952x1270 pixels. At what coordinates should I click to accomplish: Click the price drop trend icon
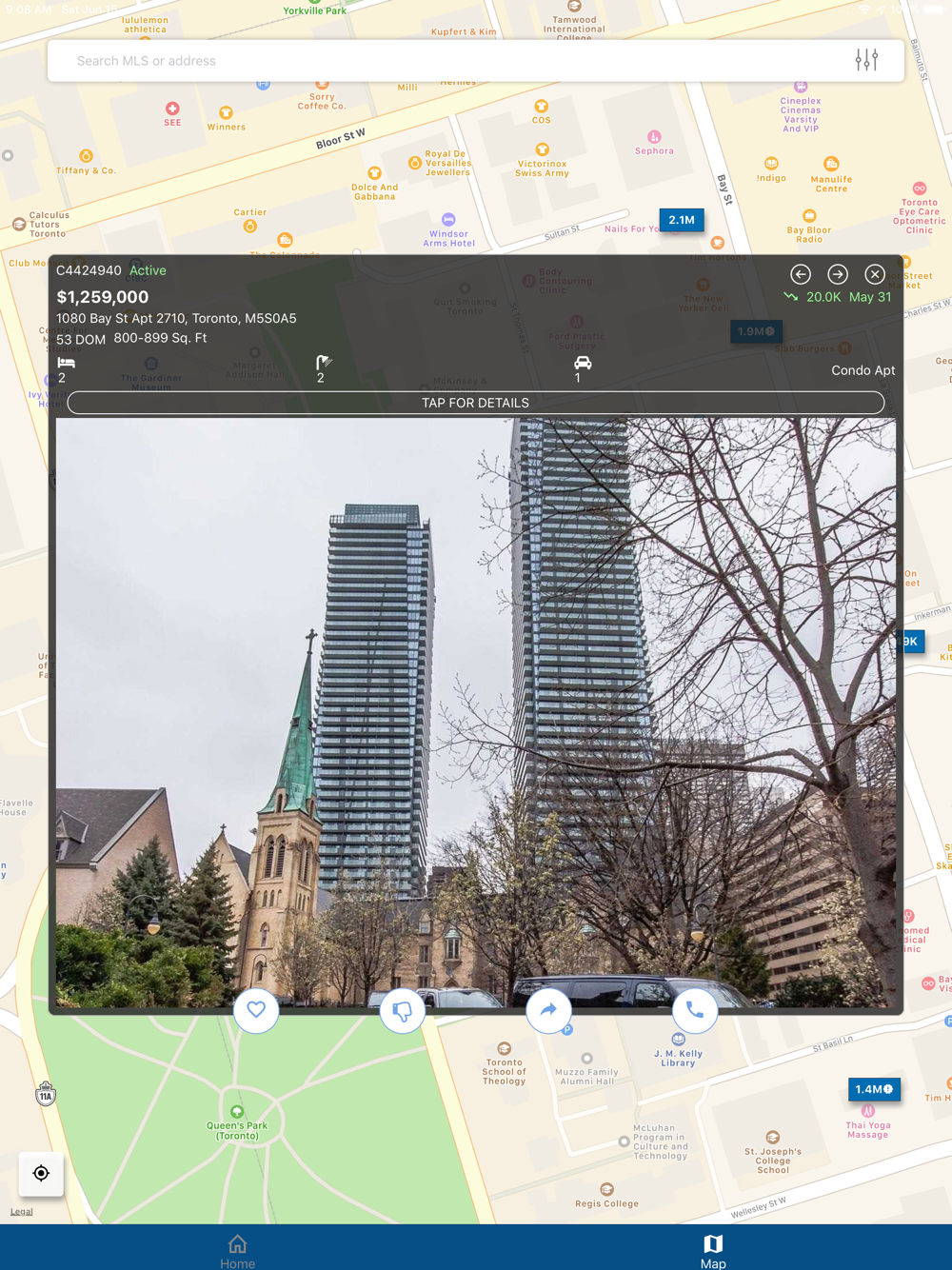[x=790, y=297]
